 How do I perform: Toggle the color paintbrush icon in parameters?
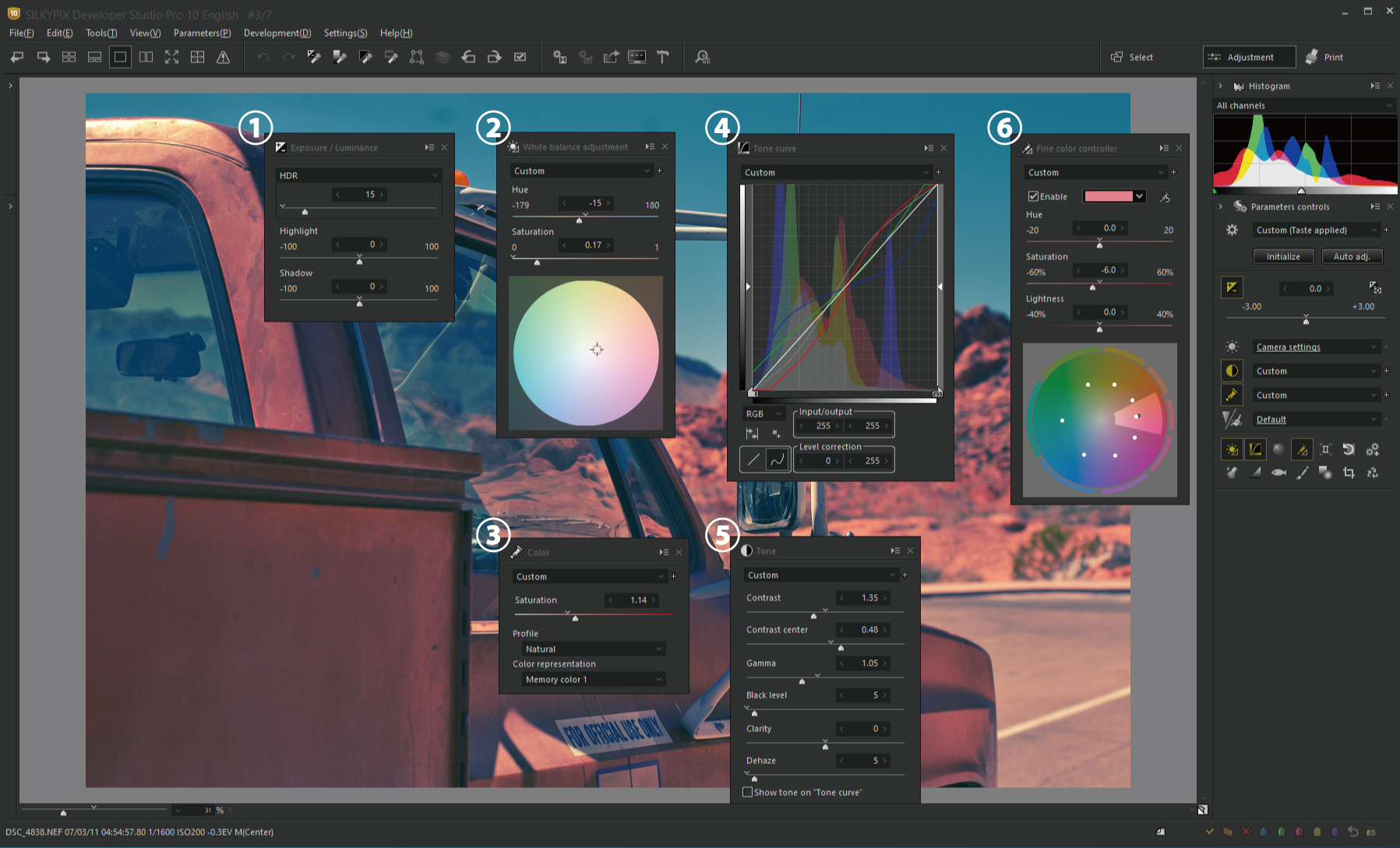1232,395
